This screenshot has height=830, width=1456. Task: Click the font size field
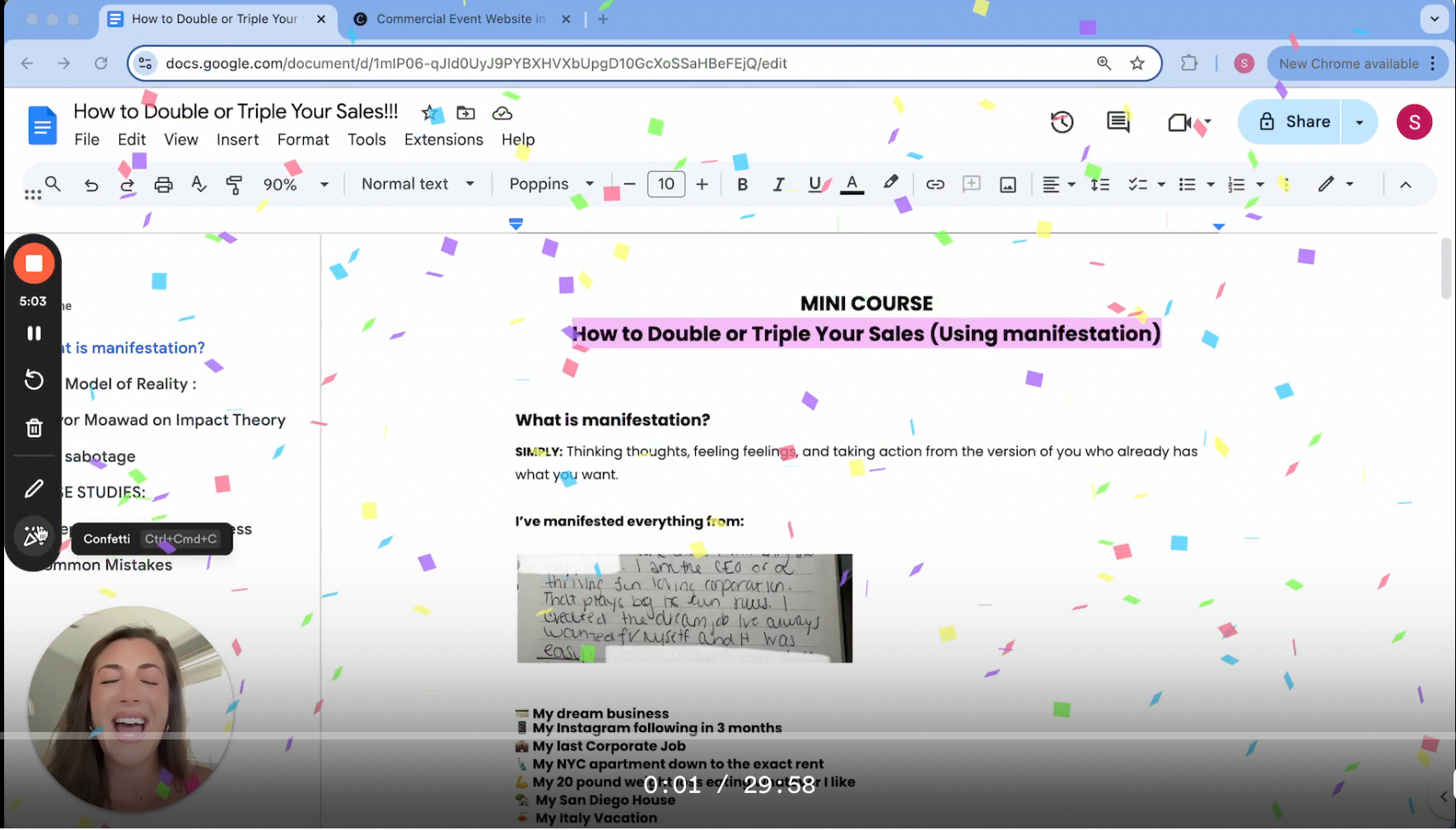coord(666,184)
